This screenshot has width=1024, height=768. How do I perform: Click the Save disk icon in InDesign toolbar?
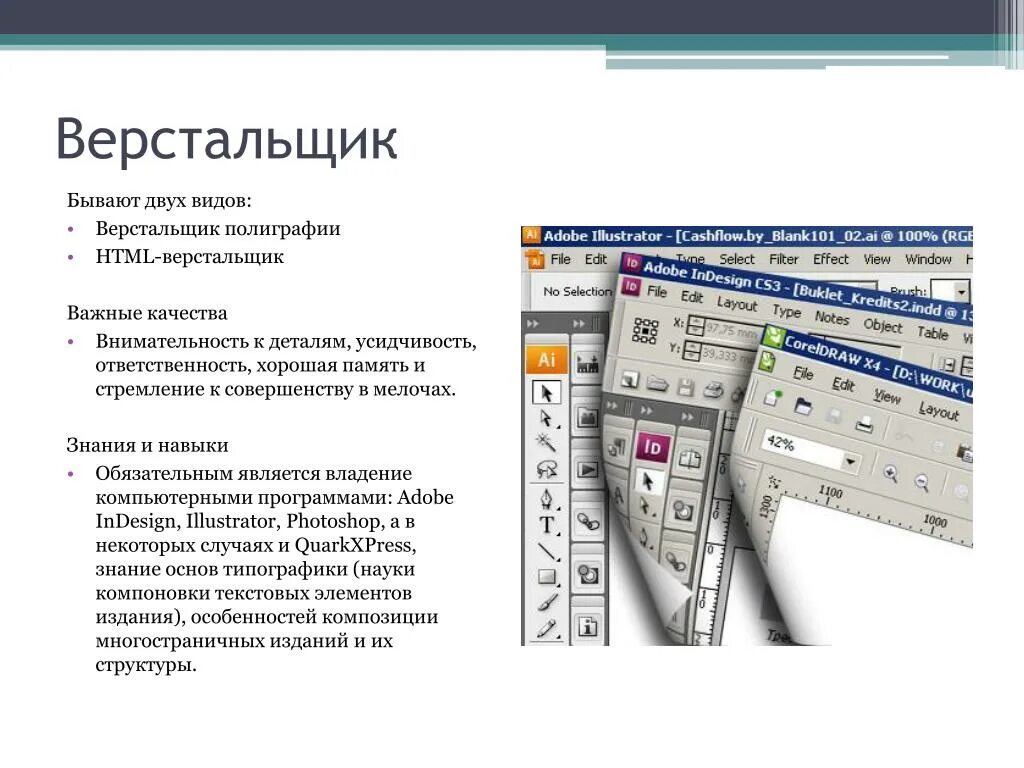[x=685, y=389]
